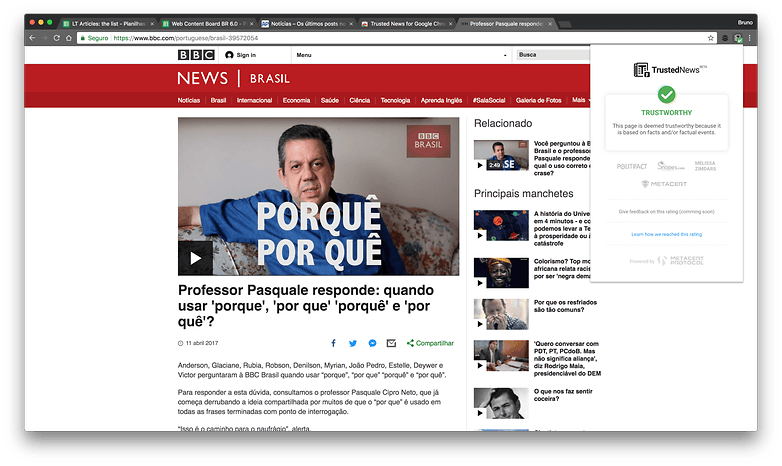Bookmark this page with the star icon
Image resolution: width=782 pixels, height=466 pixels.
click(x=711, y=38)
